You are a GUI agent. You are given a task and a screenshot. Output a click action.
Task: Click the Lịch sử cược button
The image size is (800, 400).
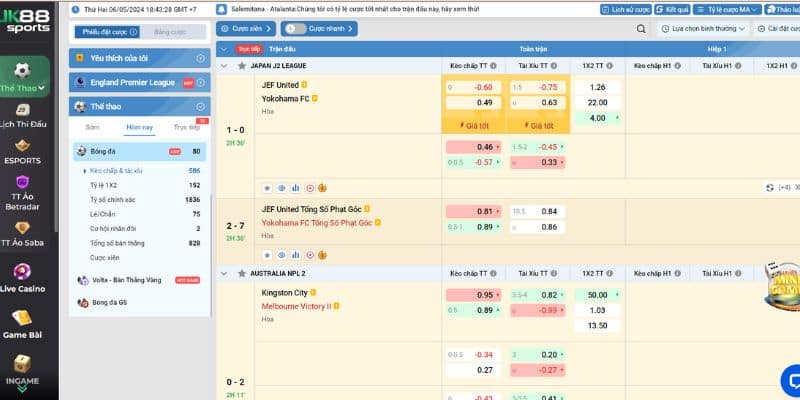[x=626, y=9]
